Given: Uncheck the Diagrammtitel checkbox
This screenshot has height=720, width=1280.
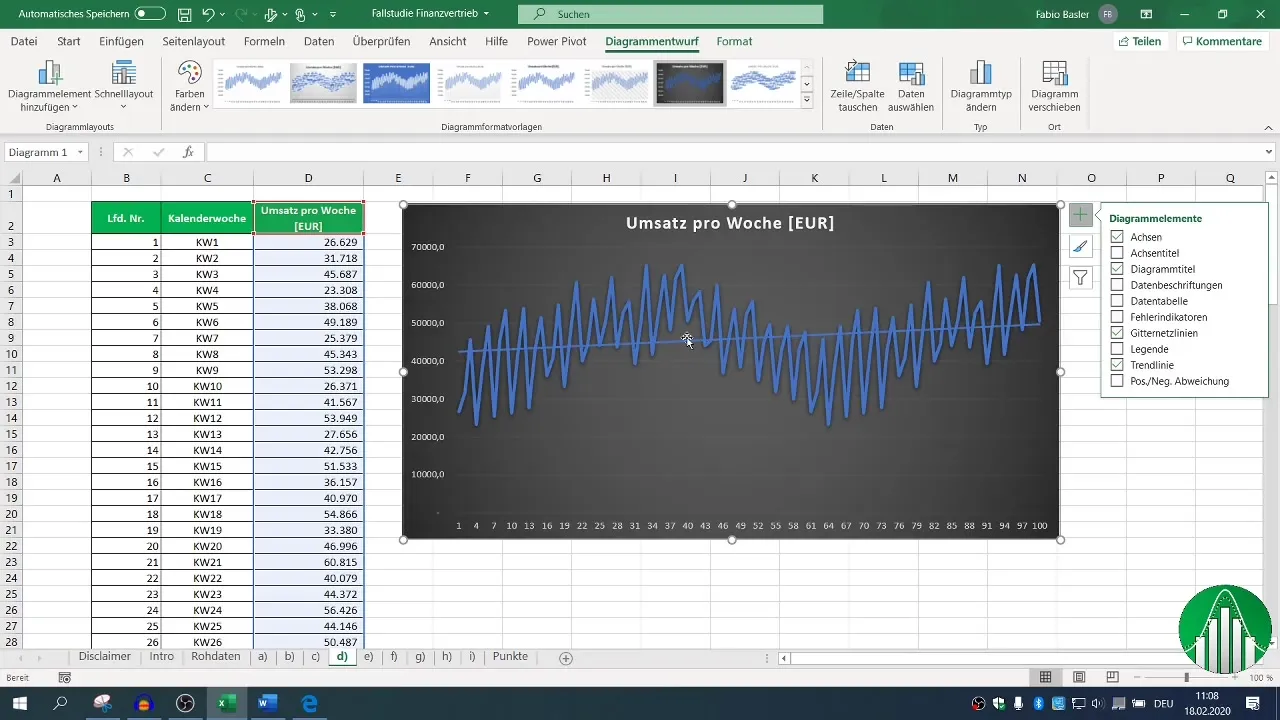Looking at the screenshot, I should pos(1117,269).
